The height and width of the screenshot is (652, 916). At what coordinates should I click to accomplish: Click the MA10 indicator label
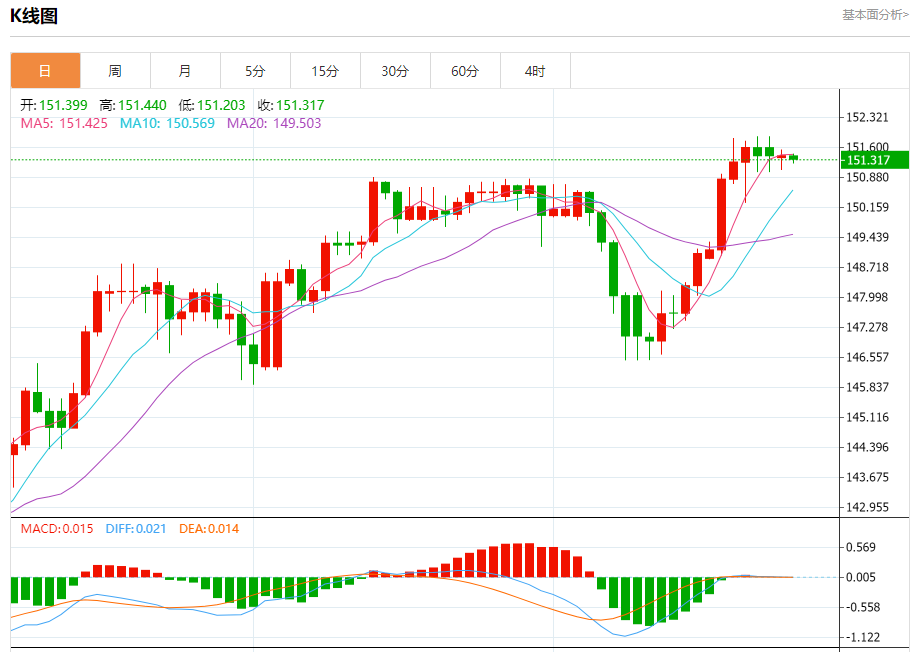point(167,123)
